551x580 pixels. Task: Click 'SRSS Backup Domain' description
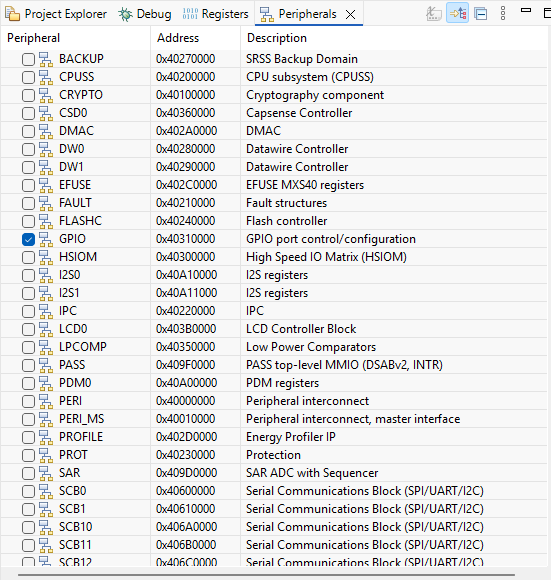302,59
